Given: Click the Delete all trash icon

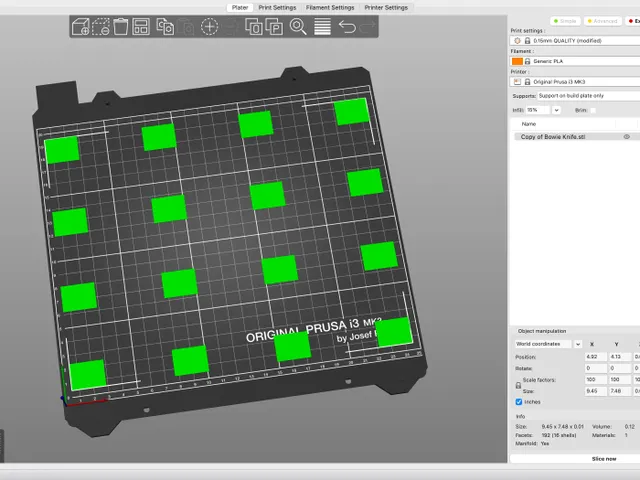Looking at the screenshot, I should (121, 27).
